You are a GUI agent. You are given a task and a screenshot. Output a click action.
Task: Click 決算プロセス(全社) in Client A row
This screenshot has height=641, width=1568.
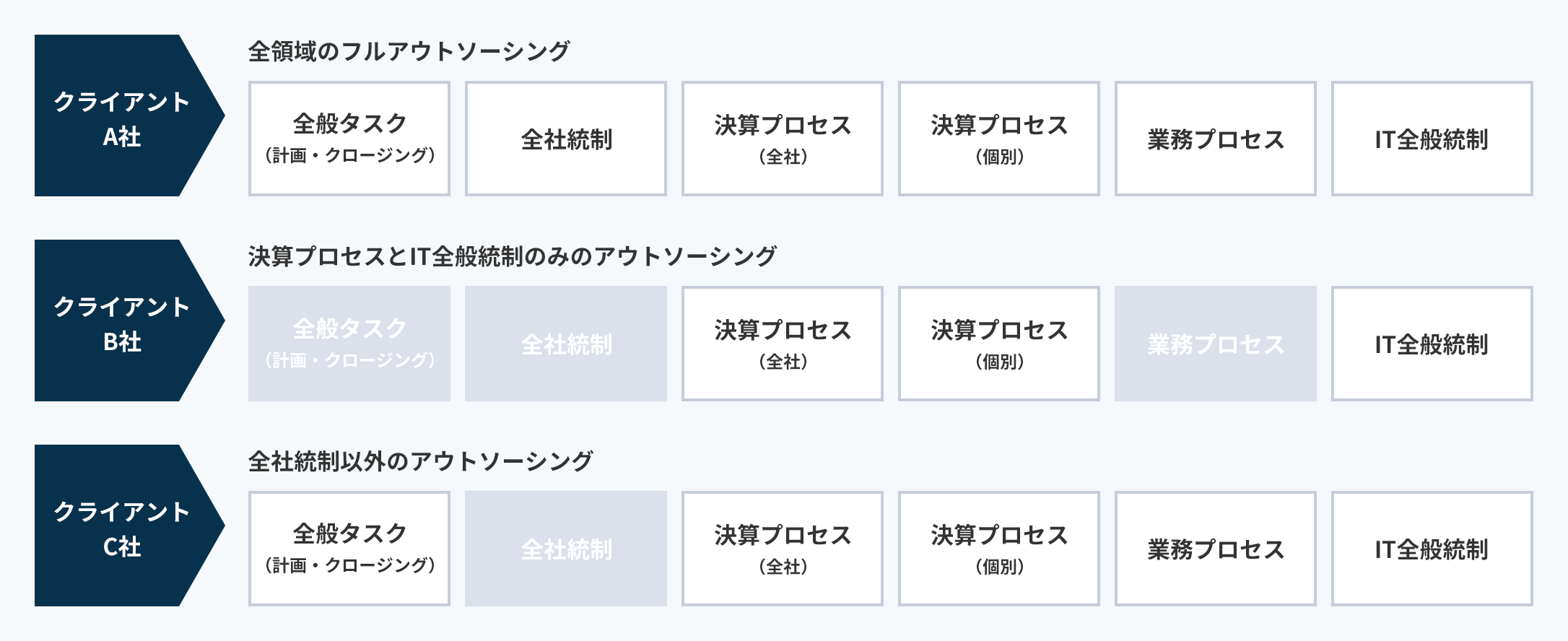pos(783,139)
